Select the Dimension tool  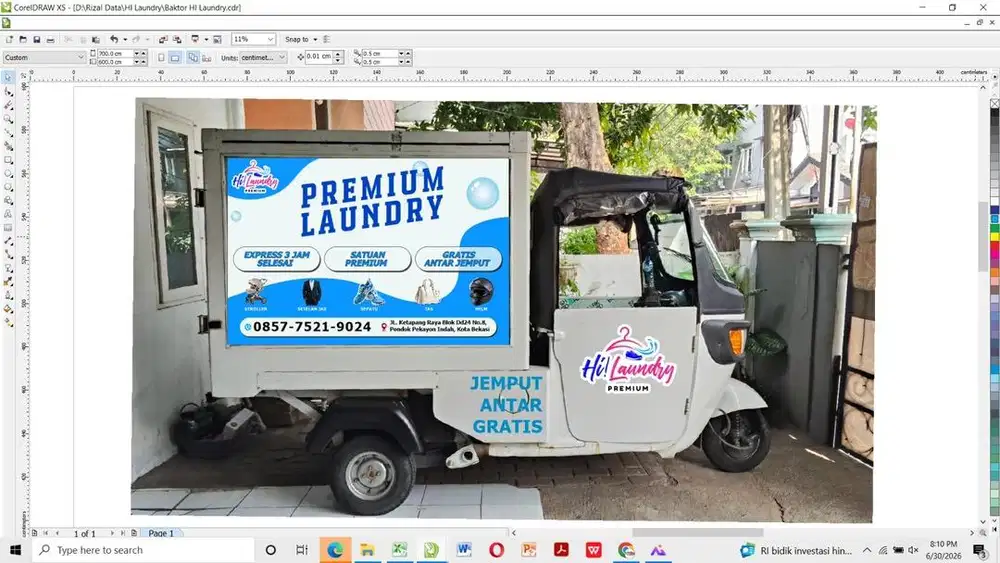tap(8, 242)
